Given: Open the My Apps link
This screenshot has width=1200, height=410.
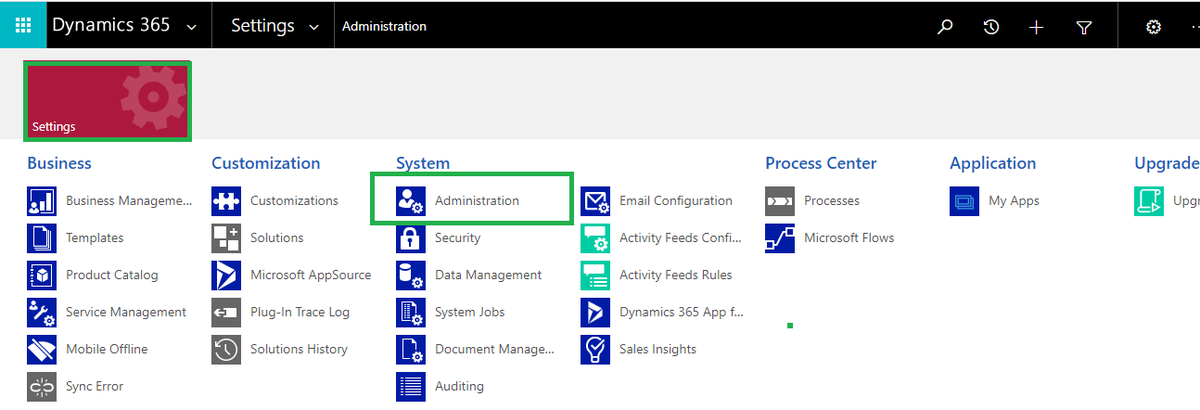Looking at the screenshot, I should 1014,201.
